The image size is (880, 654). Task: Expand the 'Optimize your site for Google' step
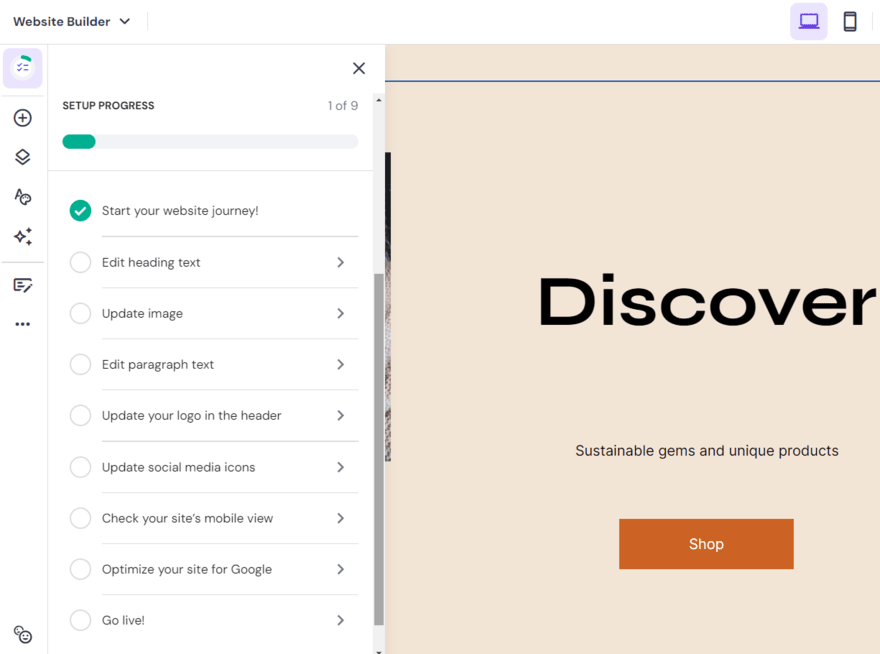[x=340, y=569]
